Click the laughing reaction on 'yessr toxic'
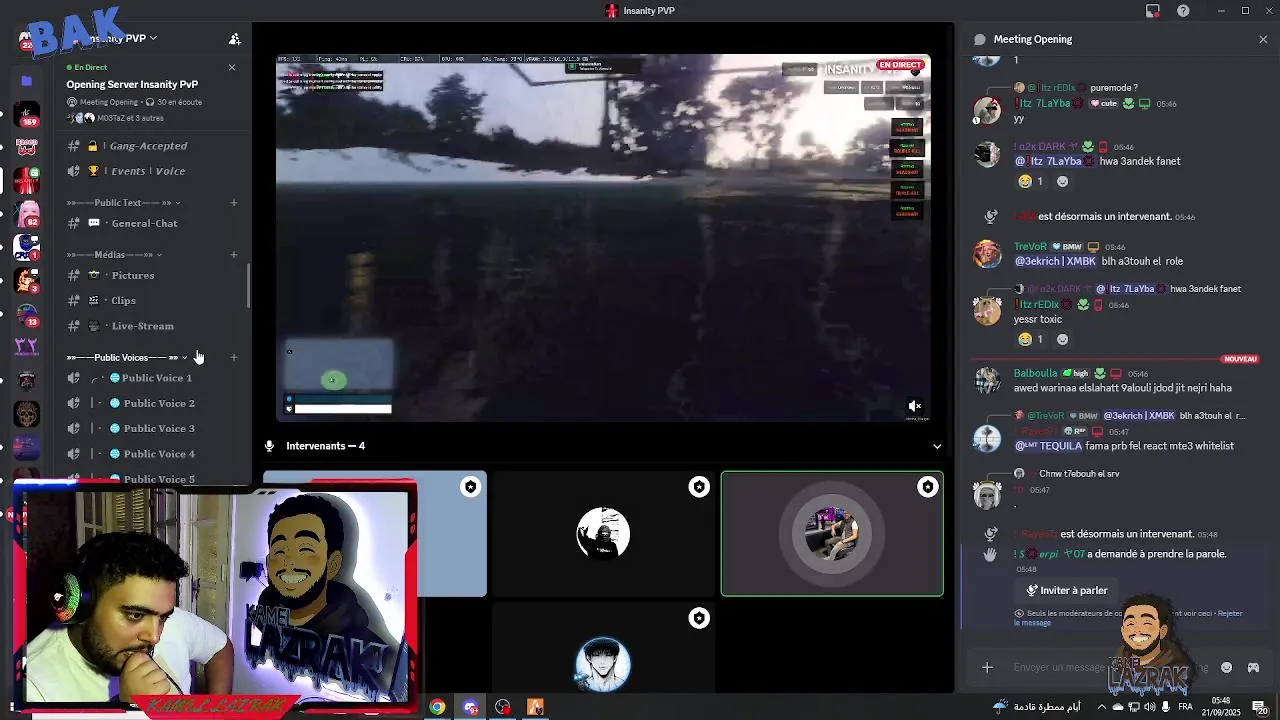The width and height of the screenshot is (1280, 720). [1031, 339]
